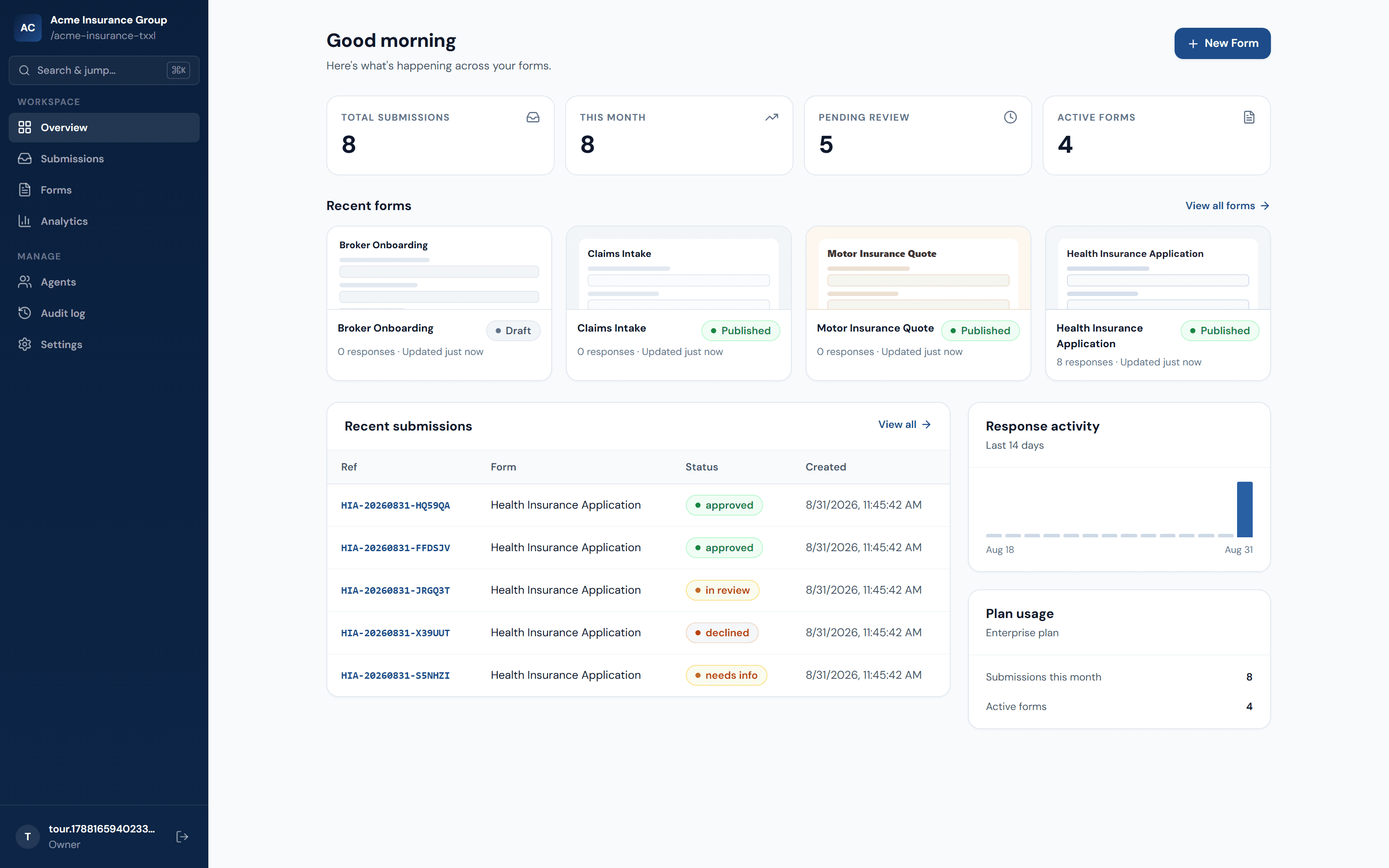Viewport: 1389px width, 868px height.
Task: Click the Submissions inbox icon
Action: coord(25,158)
